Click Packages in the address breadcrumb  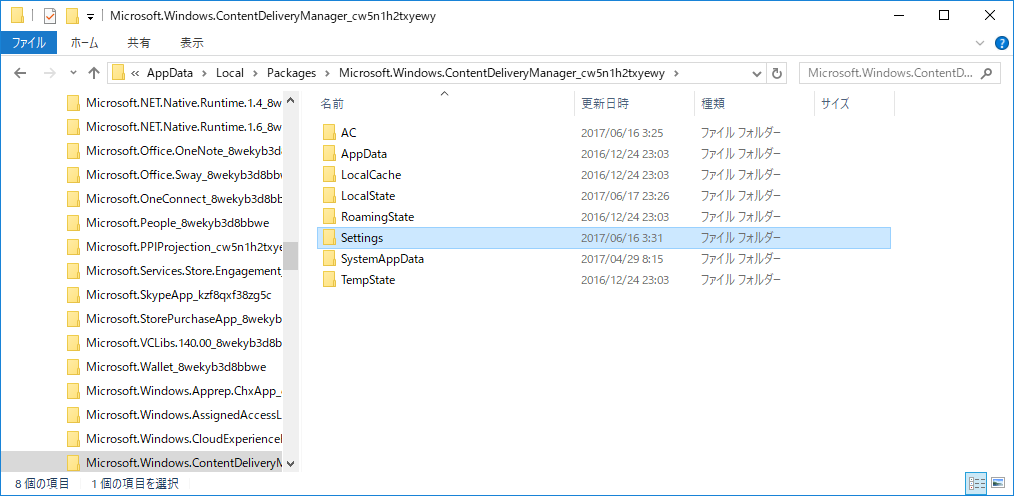(x=291, y=73)
